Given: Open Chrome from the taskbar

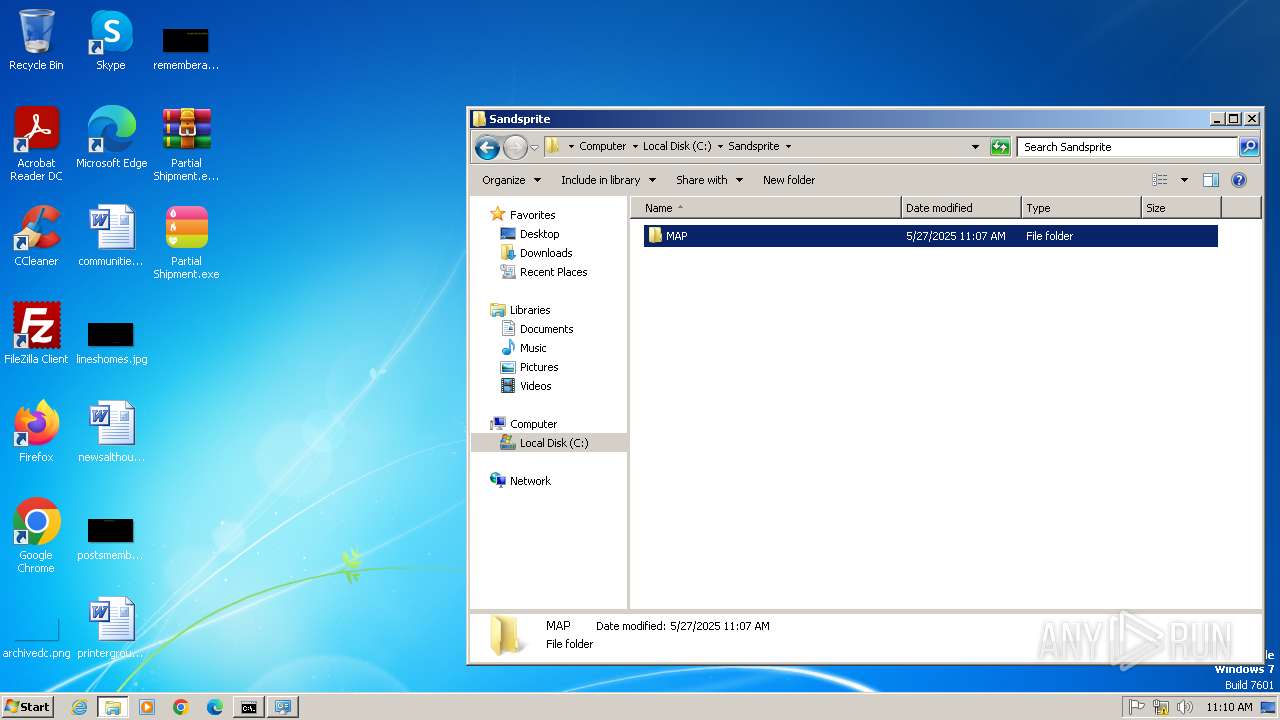Looking at the screenshot, I should [181, 707].
